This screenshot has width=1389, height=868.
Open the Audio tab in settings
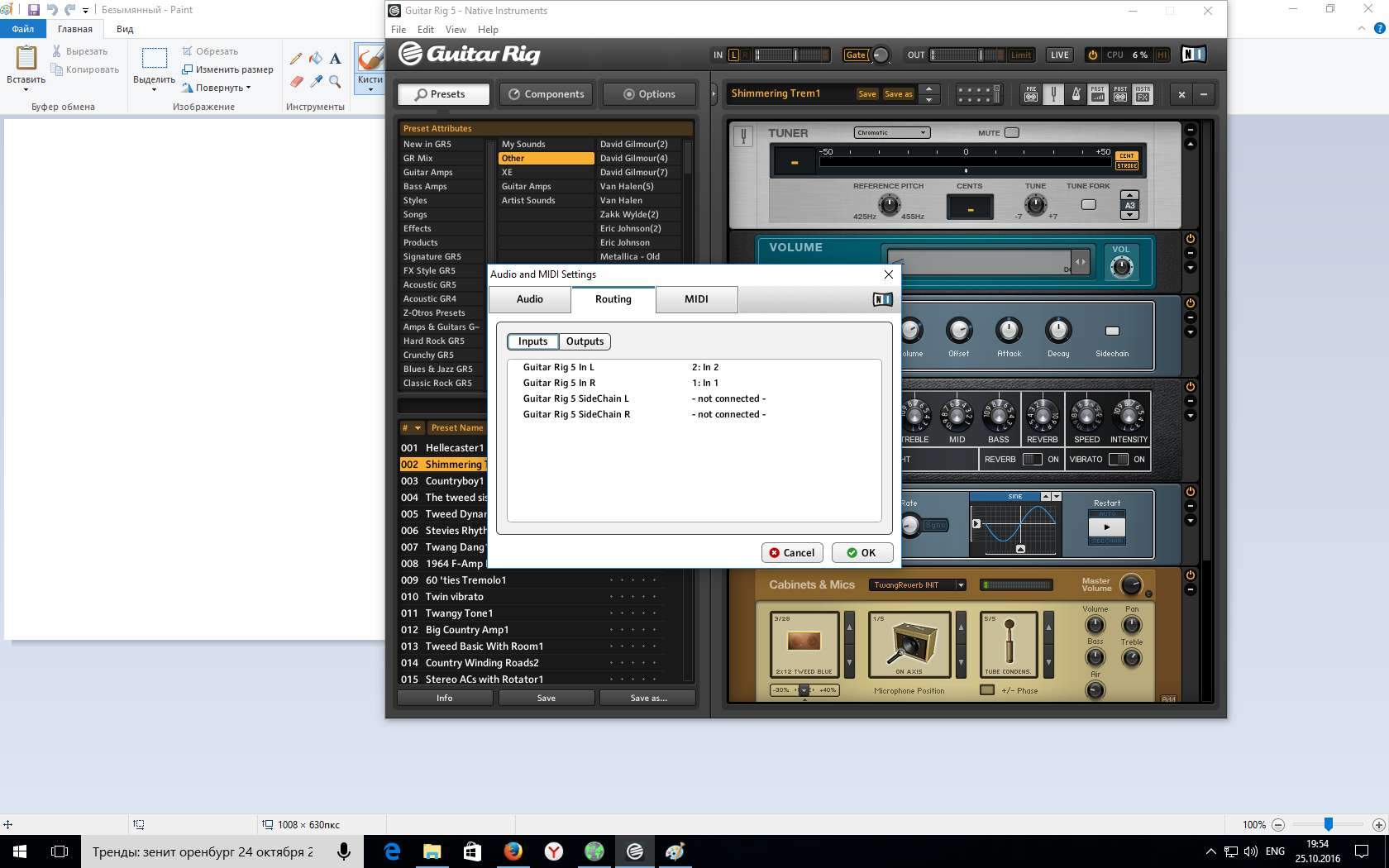point(529,299)
